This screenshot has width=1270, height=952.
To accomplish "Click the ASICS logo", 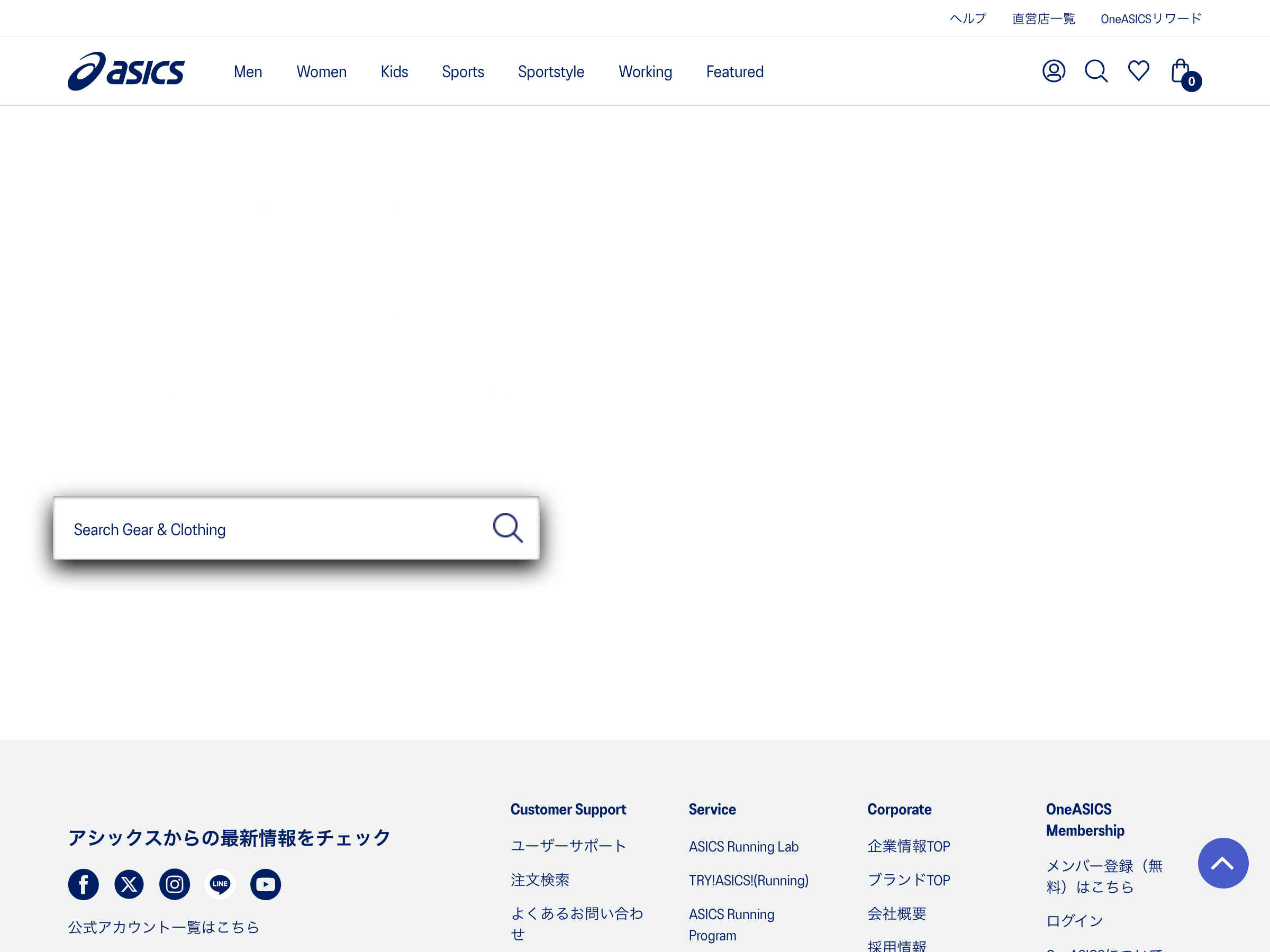I will point(126,71).
